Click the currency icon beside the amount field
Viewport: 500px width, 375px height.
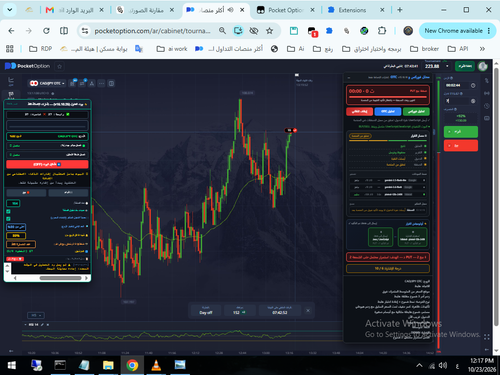coord(473,101)
